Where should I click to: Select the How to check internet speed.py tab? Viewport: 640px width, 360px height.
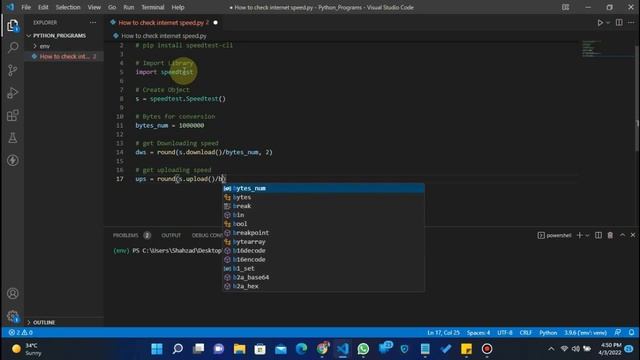tap(163, 22)
